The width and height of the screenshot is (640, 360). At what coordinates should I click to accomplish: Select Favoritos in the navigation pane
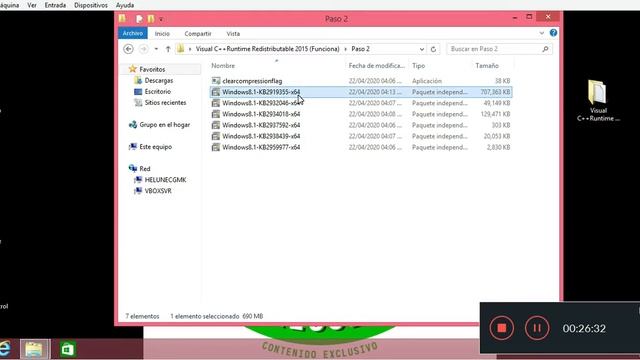(152, 69)
